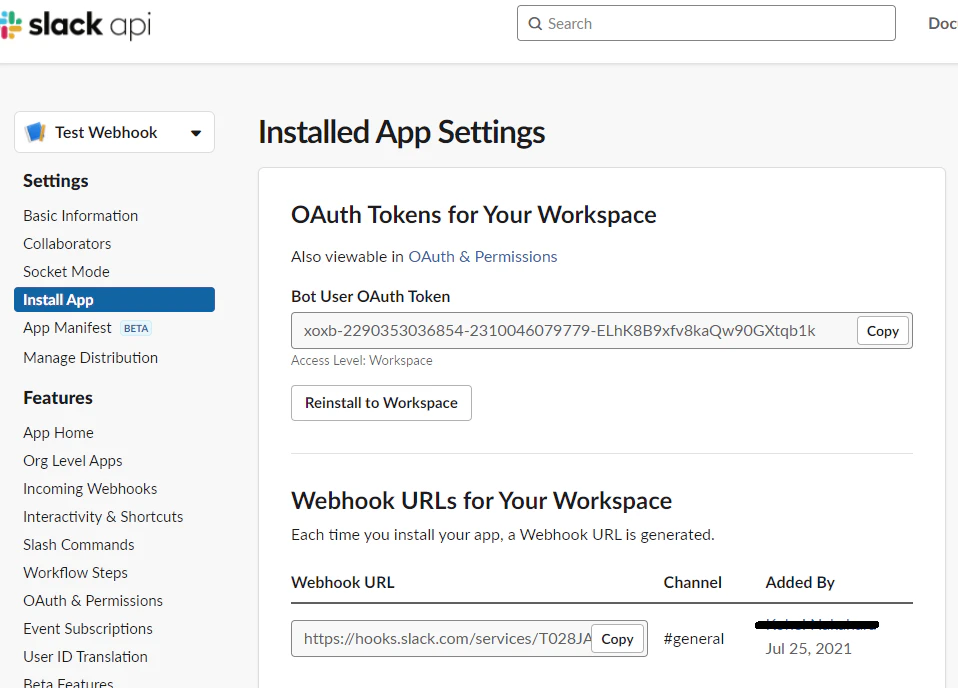The width and height of the screenshot is (958, 688).
Task: Click the search magnifier icon
Action: pyautogui.click(x=535, y=24)
